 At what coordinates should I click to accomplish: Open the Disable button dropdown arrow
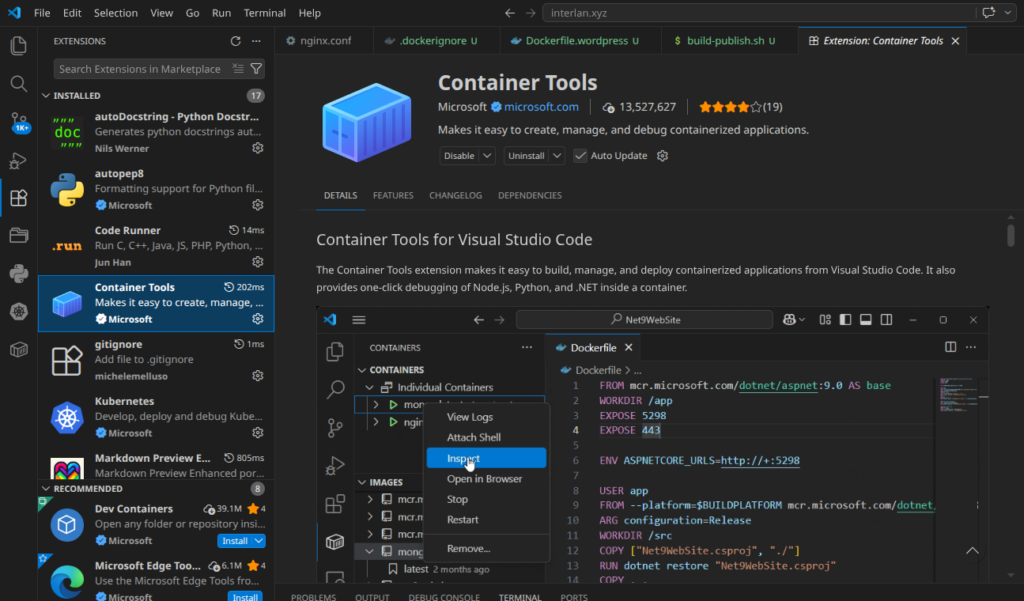coord(487,155)
